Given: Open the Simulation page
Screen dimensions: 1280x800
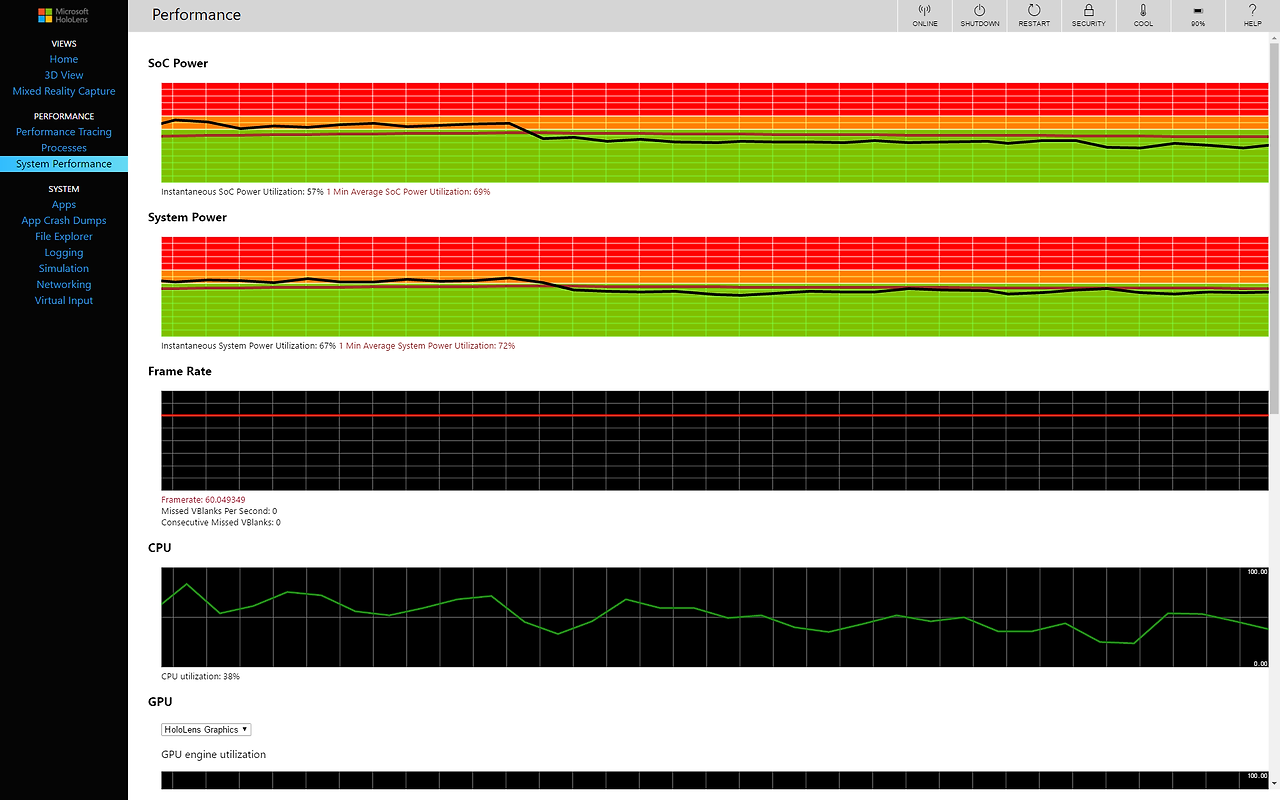Looking at the screenshot, I should click(64, 269).
